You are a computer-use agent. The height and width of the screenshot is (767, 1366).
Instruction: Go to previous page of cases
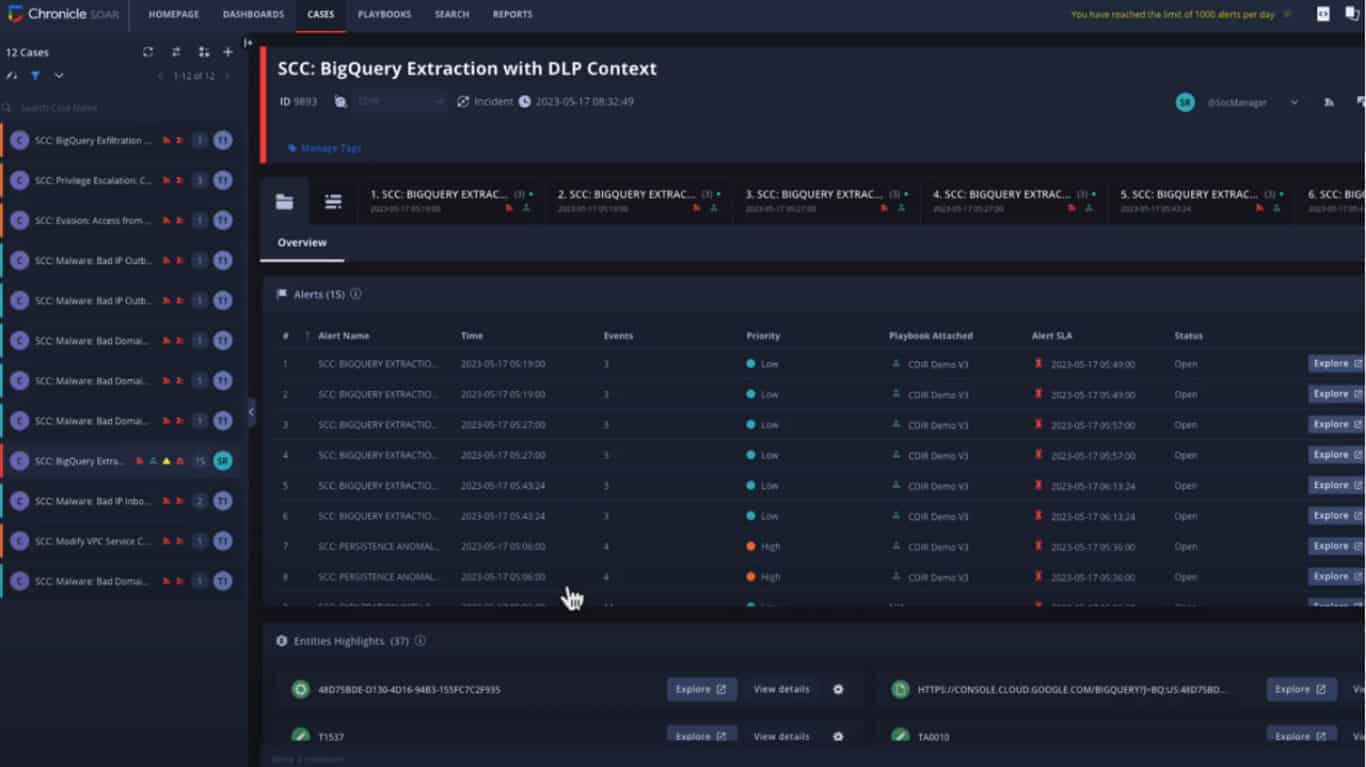[x=160, y=76]
